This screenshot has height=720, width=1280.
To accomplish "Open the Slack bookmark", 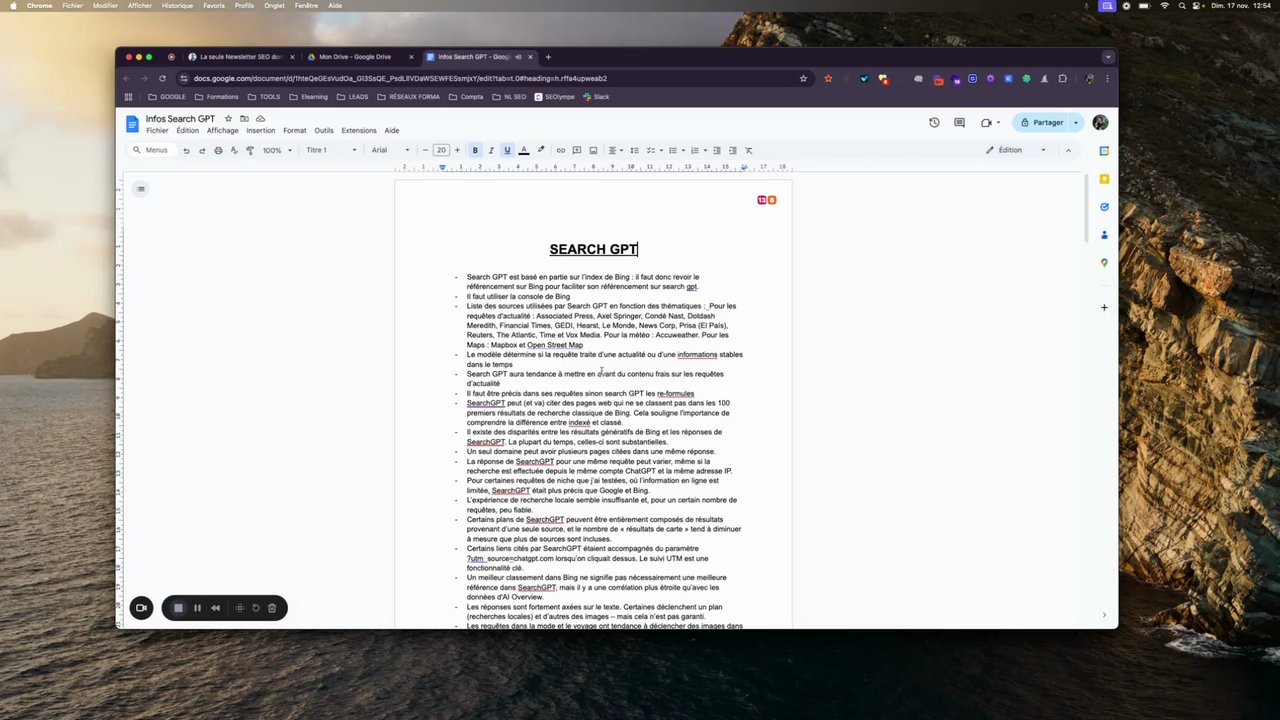I will coord(596,97).
